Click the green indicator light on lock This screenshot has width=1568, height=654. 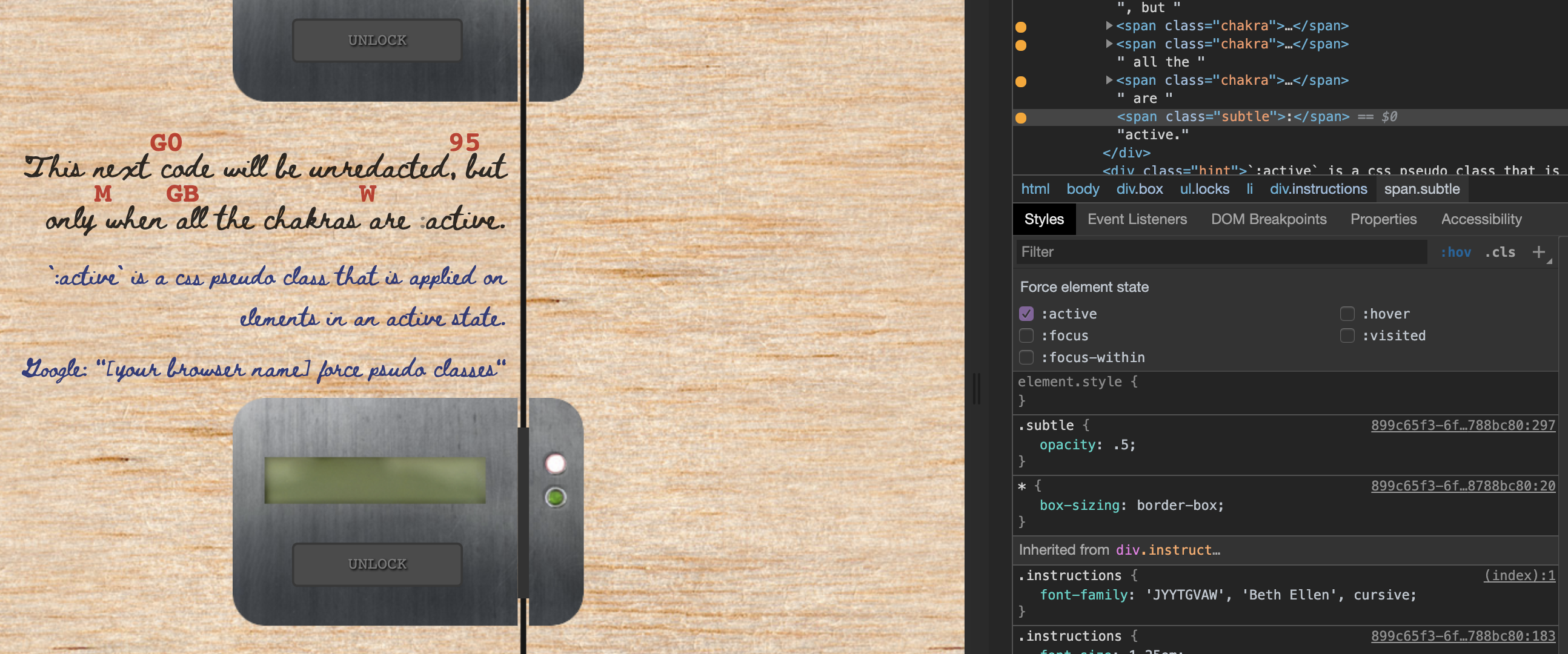(x=554, y=497)
